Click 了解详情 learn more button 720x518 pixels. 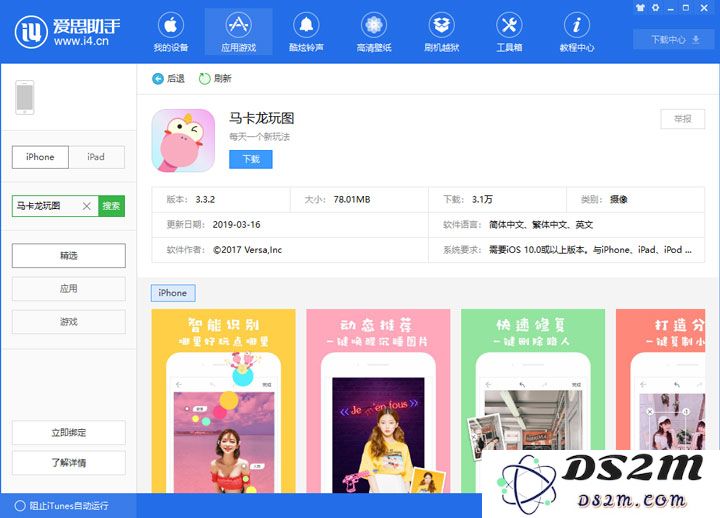coord(68,462)
